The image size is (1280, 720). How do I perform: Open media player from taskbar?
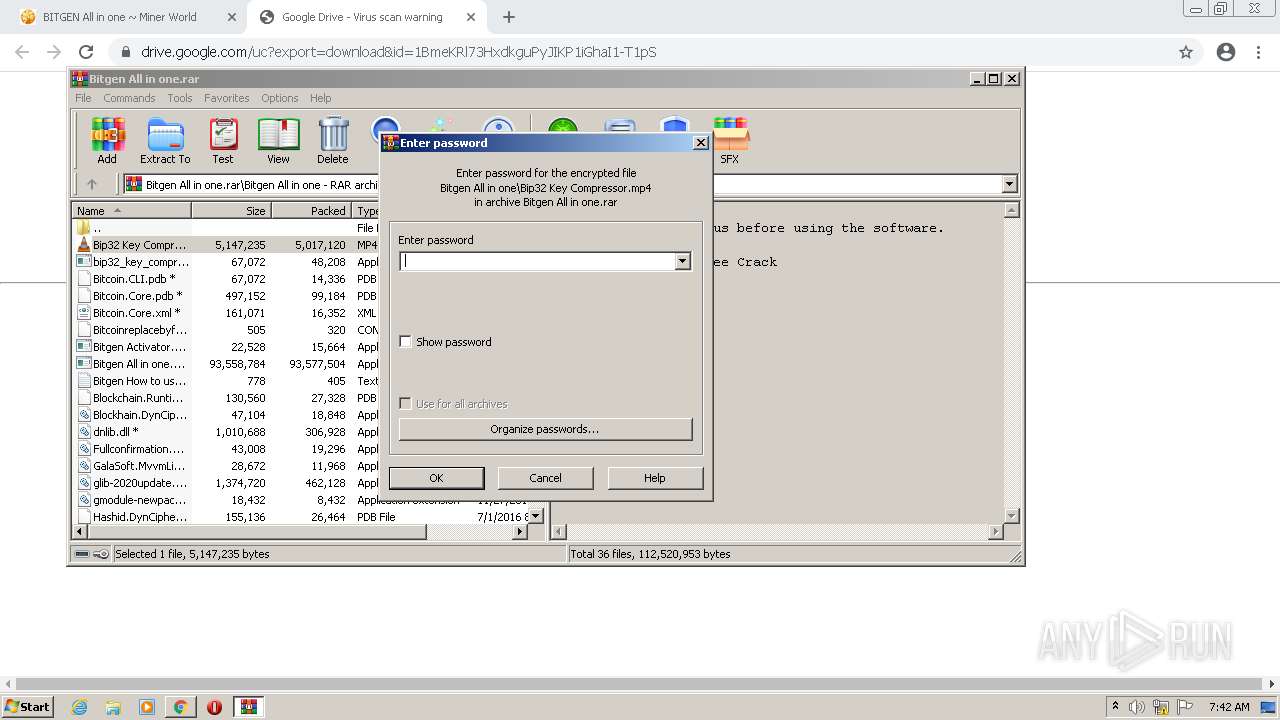(147, 707)
